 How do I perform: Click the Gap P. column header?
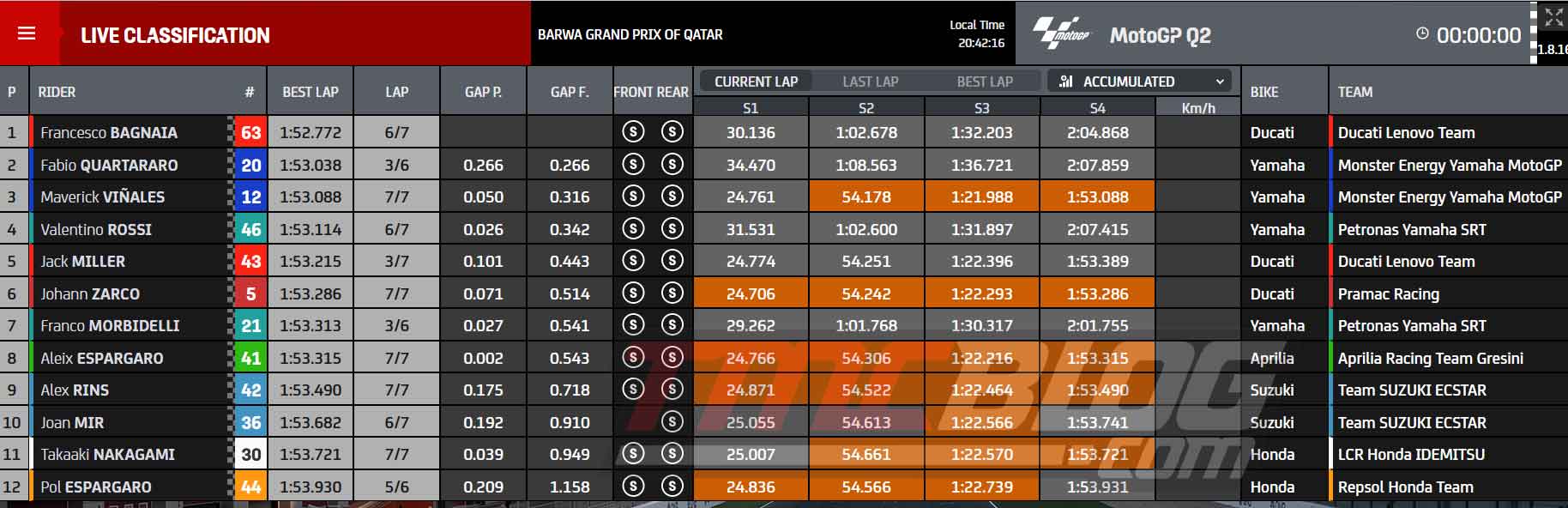point(483,91)
